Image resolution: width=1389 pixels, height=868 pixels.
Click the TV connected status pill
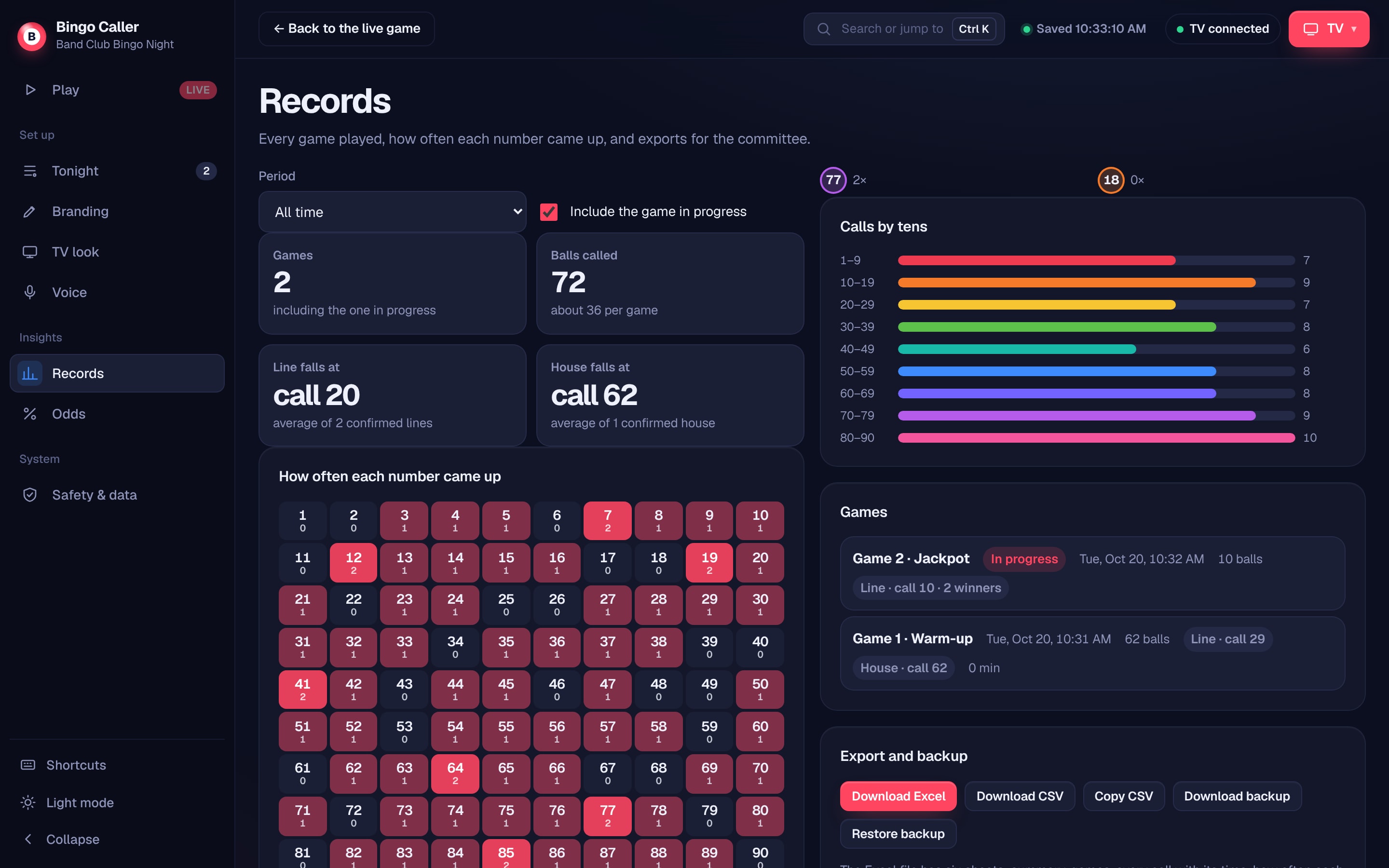click(x=1223, y=29)
